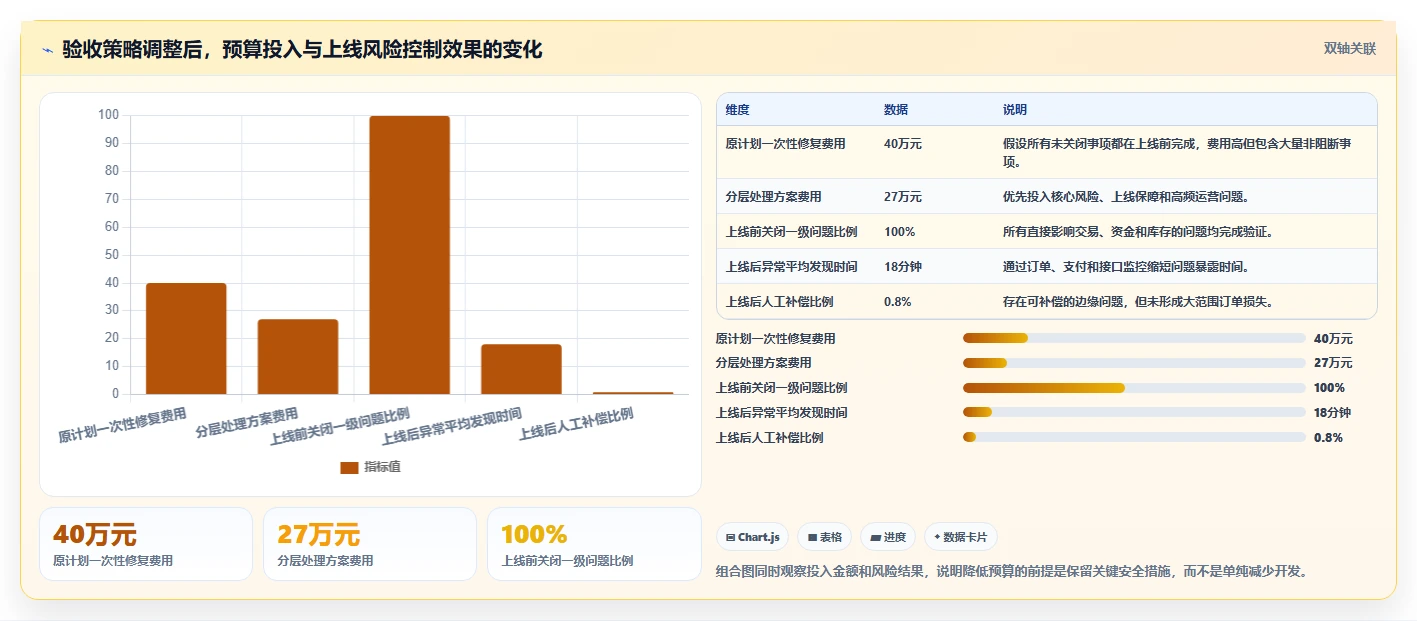Click the 双轴关联 label in header
Image resolution: width=1417 pixels, height=621 pixels.
pyautogui.click(x=1350, y=48)
